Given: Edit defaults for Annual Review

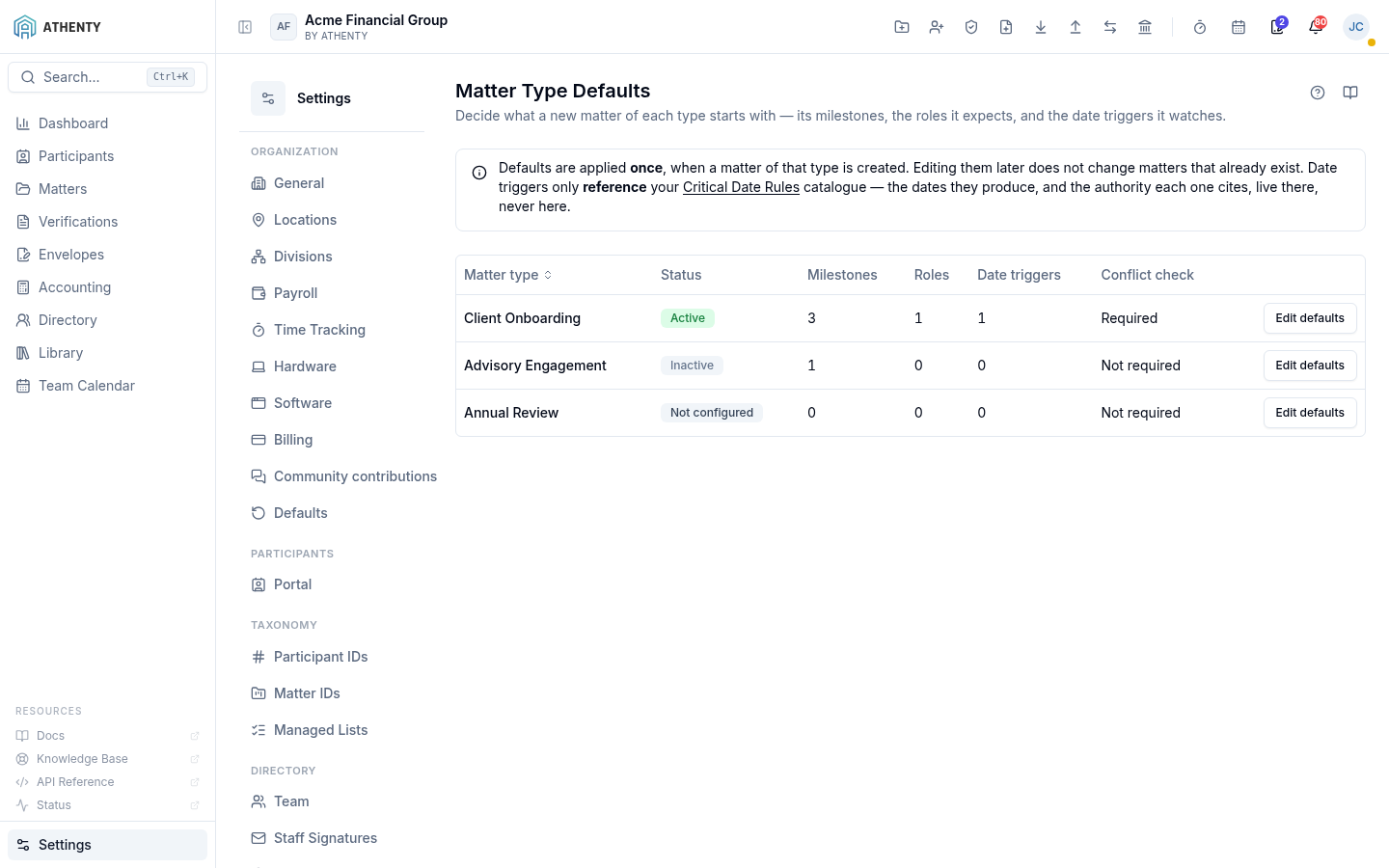Looking at the screenshot, I should (1310, 413).
